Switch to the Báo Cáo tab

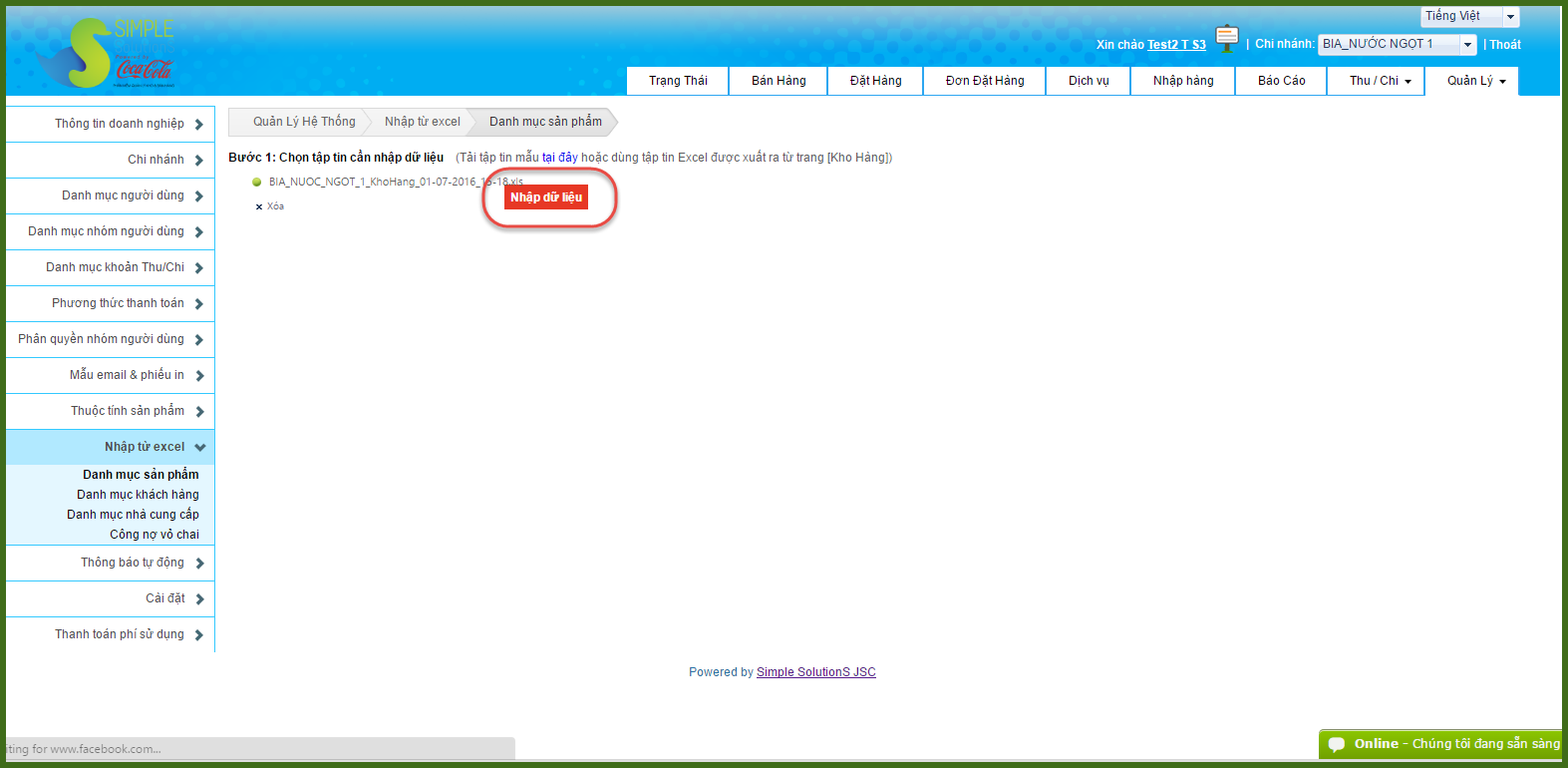(1281, 81)
